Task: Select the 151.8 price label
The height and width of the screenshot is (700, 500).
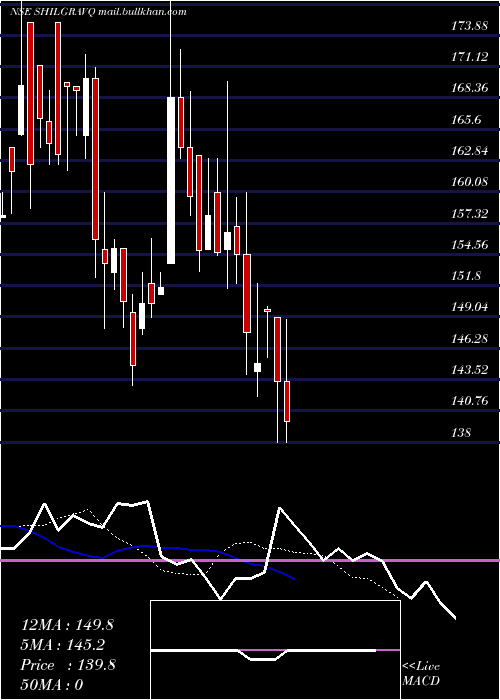Action: (466, 276)
